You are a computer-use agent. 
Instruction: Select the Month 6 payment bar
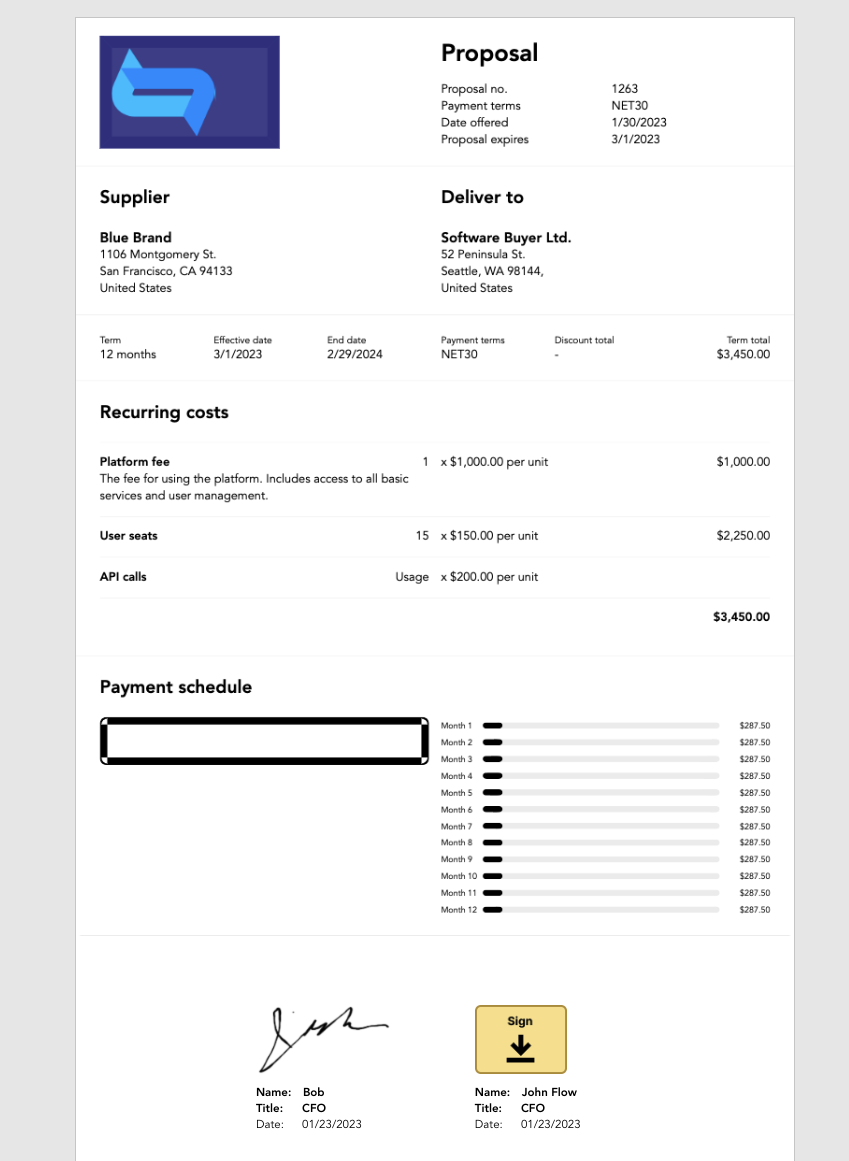tap(600, 809)
